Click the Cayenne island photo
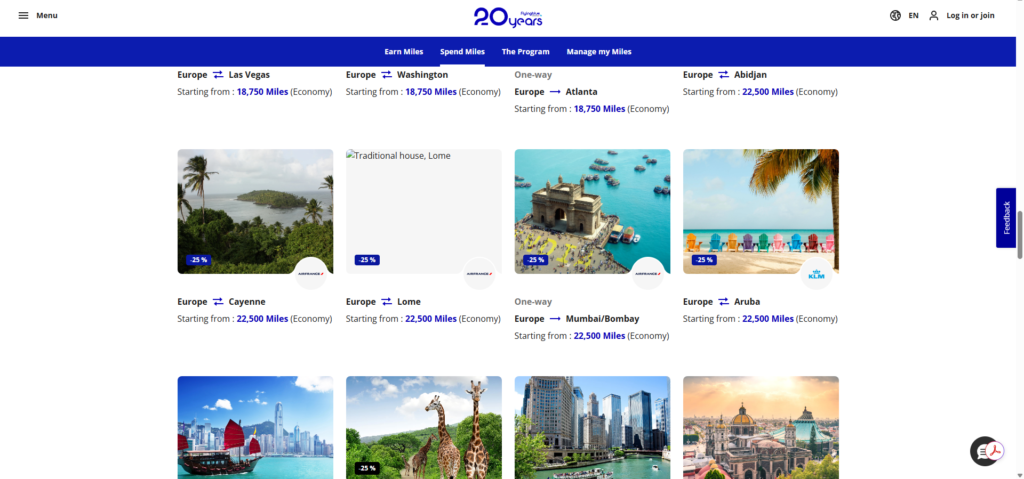1024x479 pixels. 255,211
